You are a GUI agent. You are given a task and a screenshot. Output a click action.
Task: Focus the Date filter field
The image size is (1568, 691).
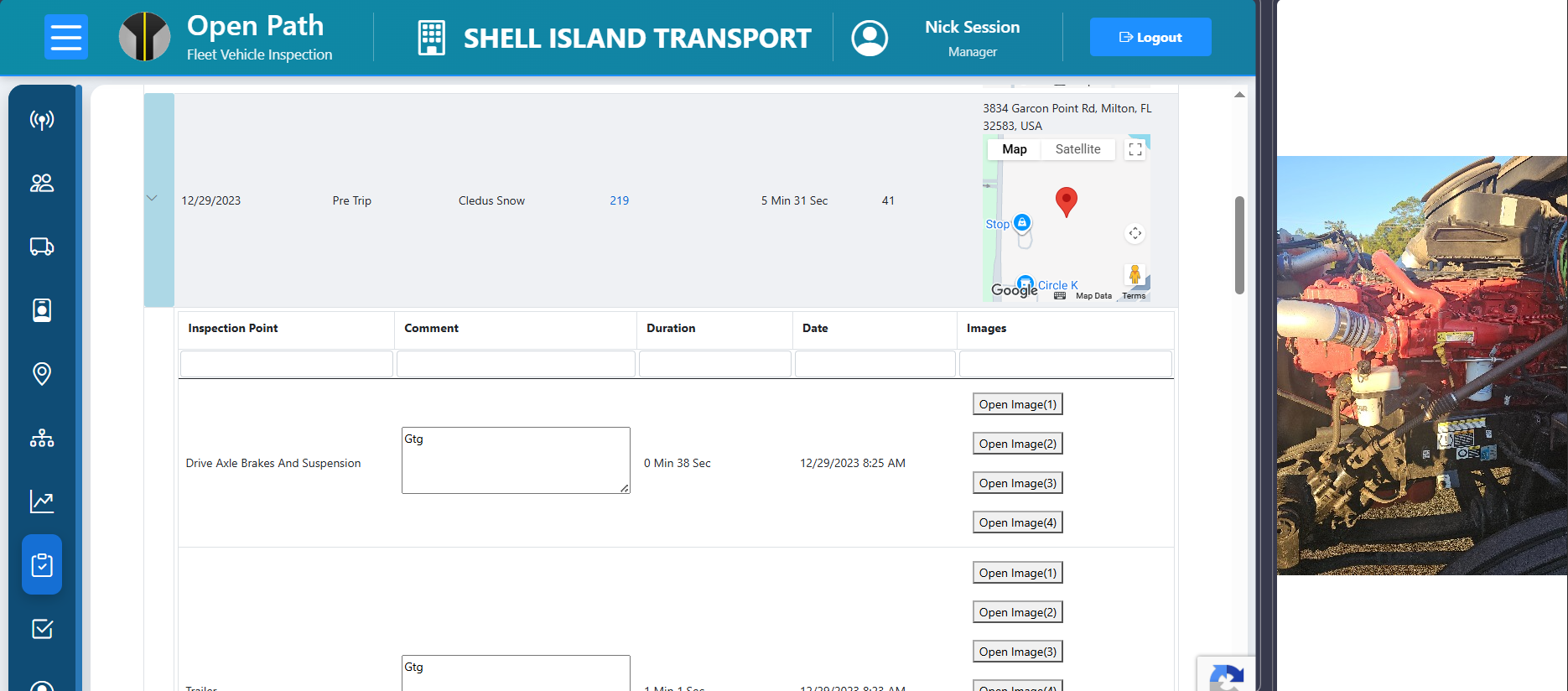point(875,364)
